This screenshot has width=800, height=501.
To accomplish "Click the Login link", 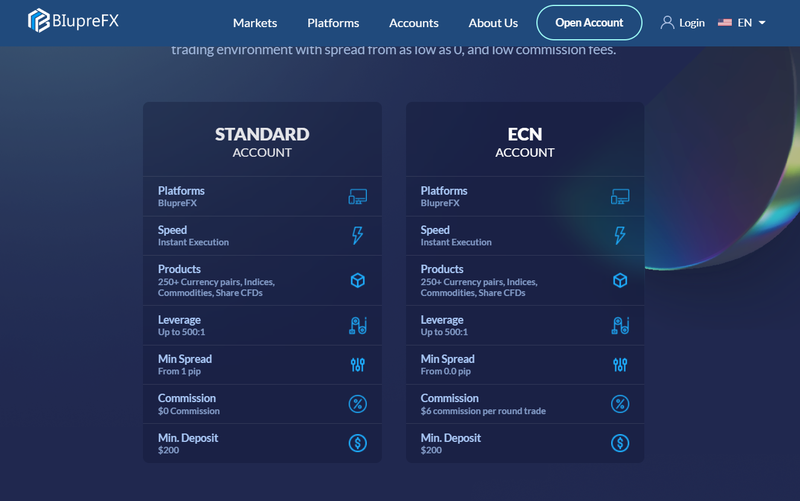I will 691,23.
